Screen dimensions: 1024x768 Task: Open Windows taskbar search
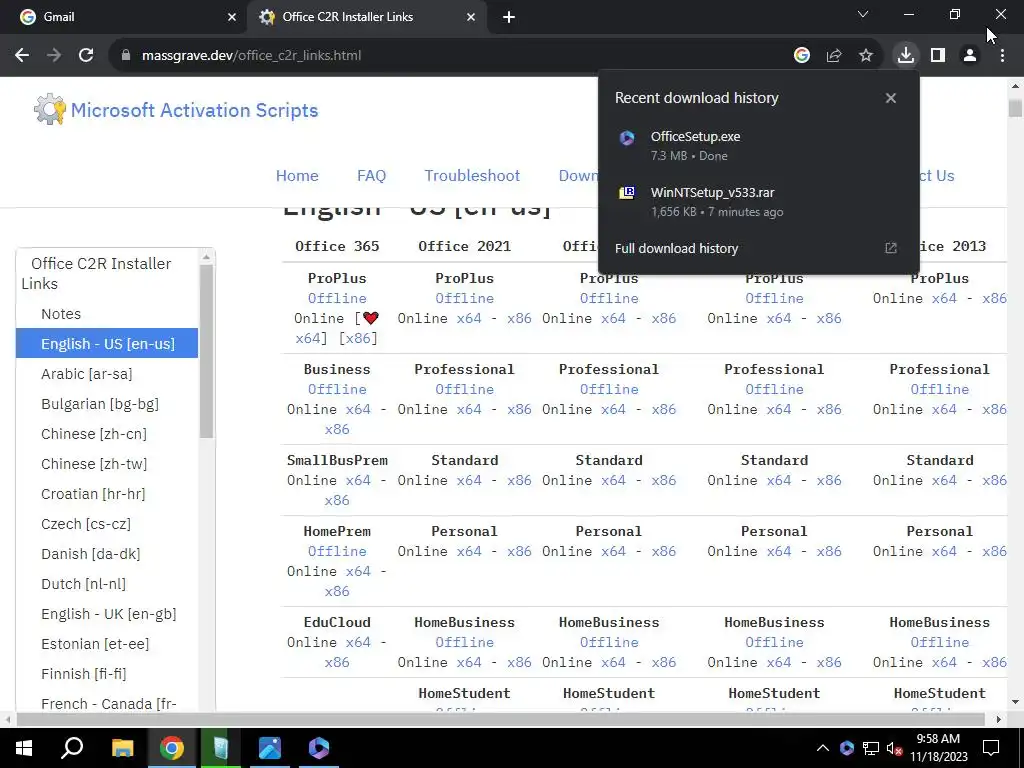tap(72, 748)
